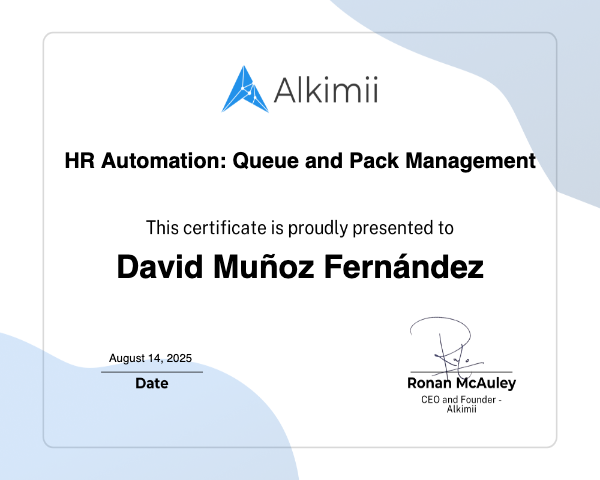This screenshot has height=480, width=600.
Task: Click the Alkimii triangle logo icon
Action: [245, 89]
